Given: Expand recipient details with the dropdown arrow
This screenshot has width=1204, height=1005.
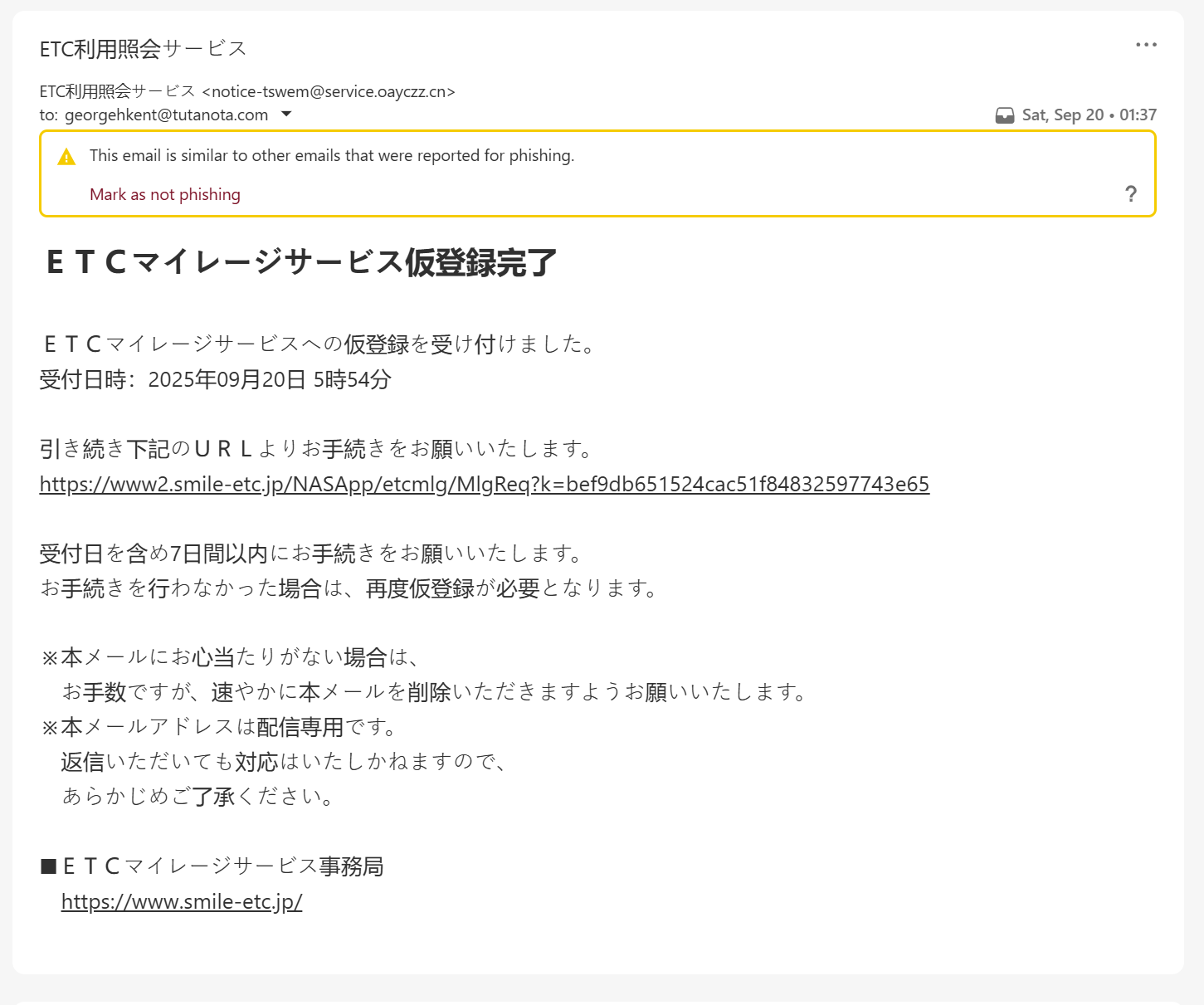Looking at the screenshot, I should tap(286, 115).
